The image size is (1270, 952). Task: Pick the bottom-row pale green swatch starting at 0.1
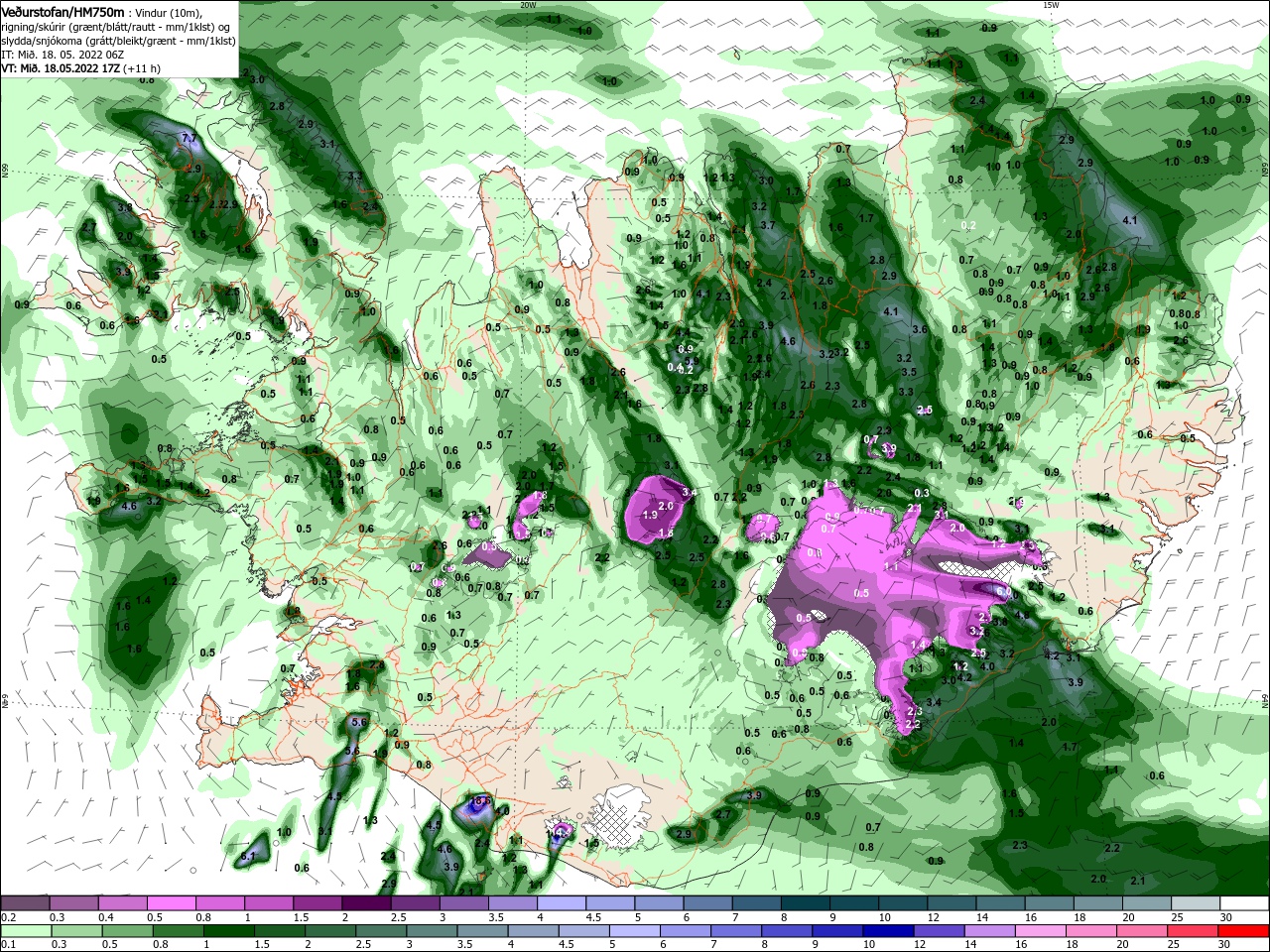25,931
